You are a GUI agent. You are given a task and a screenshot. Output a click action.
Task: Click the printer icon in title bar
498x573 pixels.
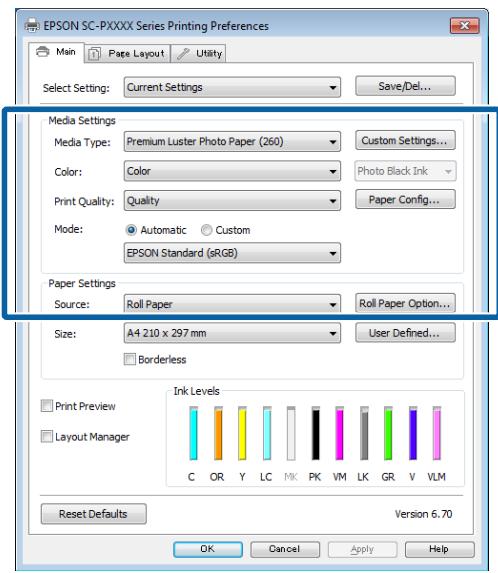pos(32,25)
